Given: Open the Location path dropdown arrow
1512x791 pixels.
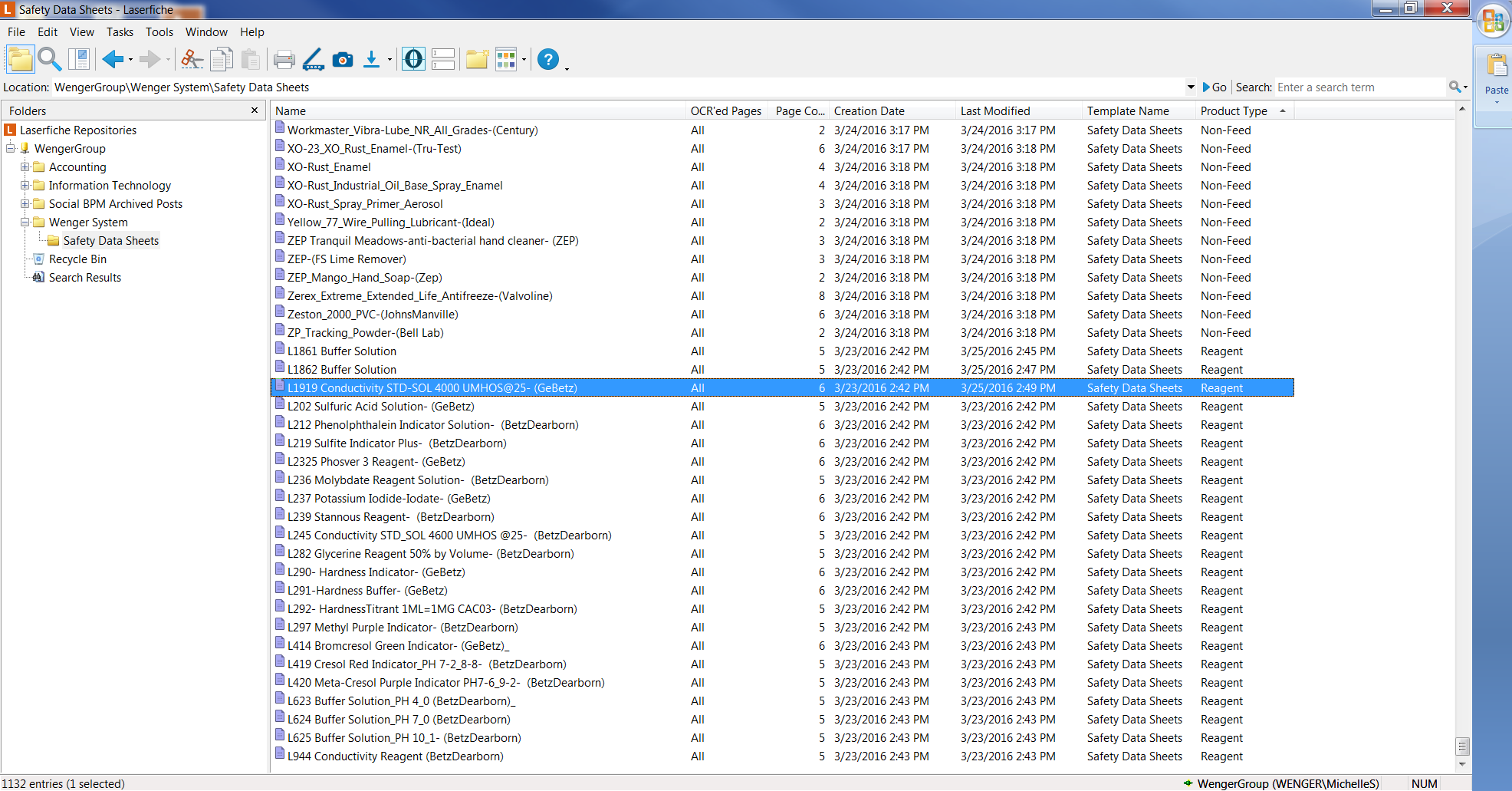Looking at the screenshot, I should tap(1191, 87).
